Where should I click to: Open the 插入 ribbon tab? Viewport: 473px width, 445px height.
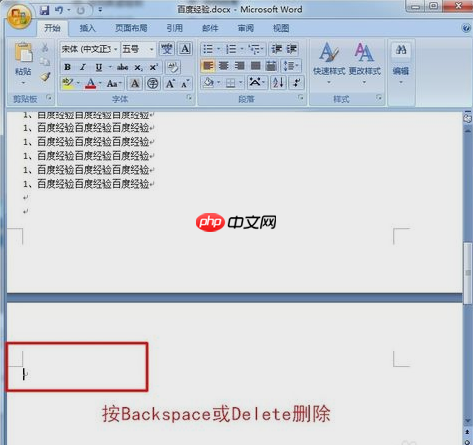click(87, 28)
